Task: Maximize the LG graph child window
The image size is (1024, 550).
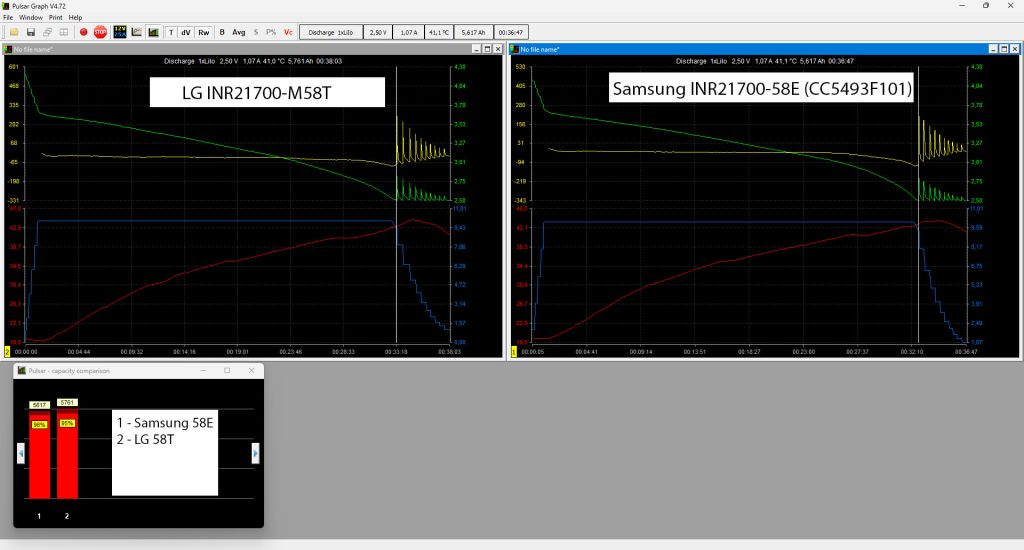Action: tap(487, 49)
